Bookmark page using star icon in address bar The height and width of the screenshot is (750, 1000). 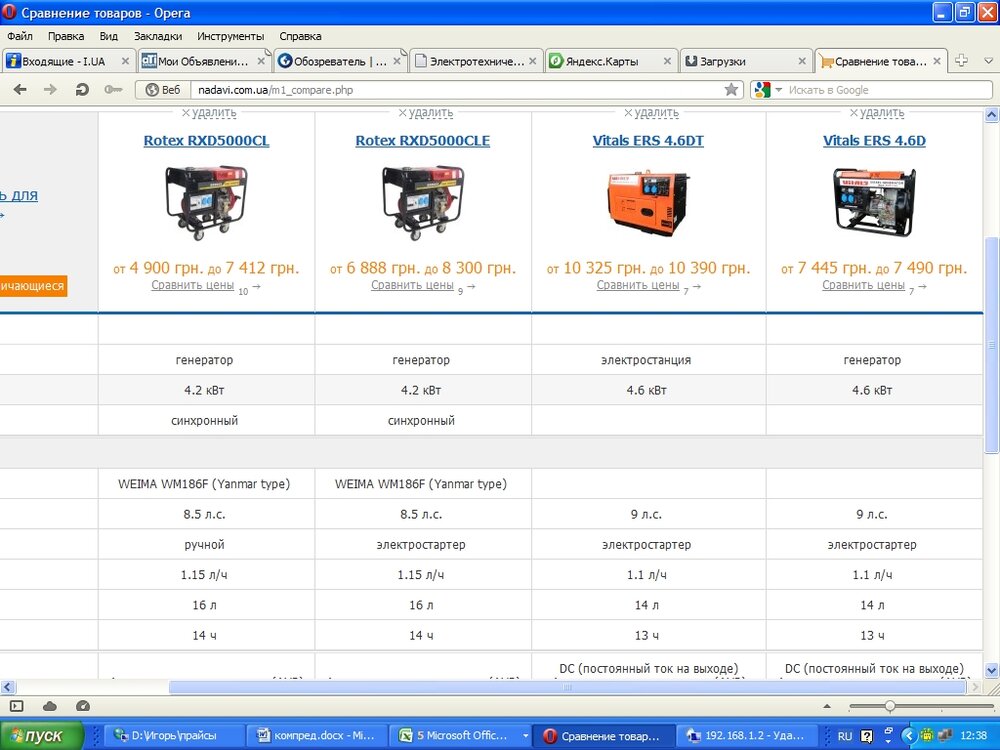pyautogui.click(x=731, y=90)
